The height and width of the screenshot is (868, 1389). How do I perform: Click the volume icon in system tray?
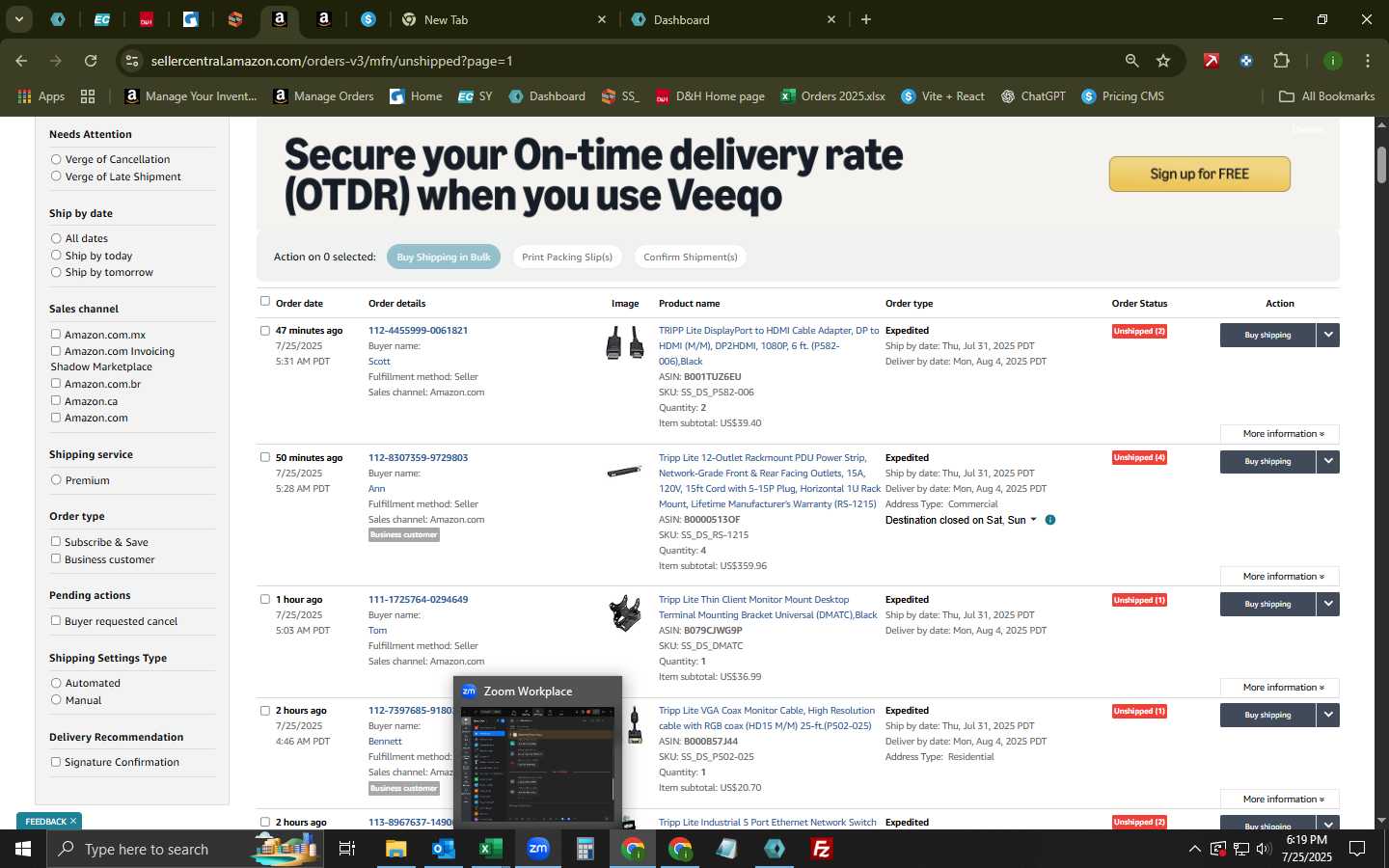[1265, 849]
